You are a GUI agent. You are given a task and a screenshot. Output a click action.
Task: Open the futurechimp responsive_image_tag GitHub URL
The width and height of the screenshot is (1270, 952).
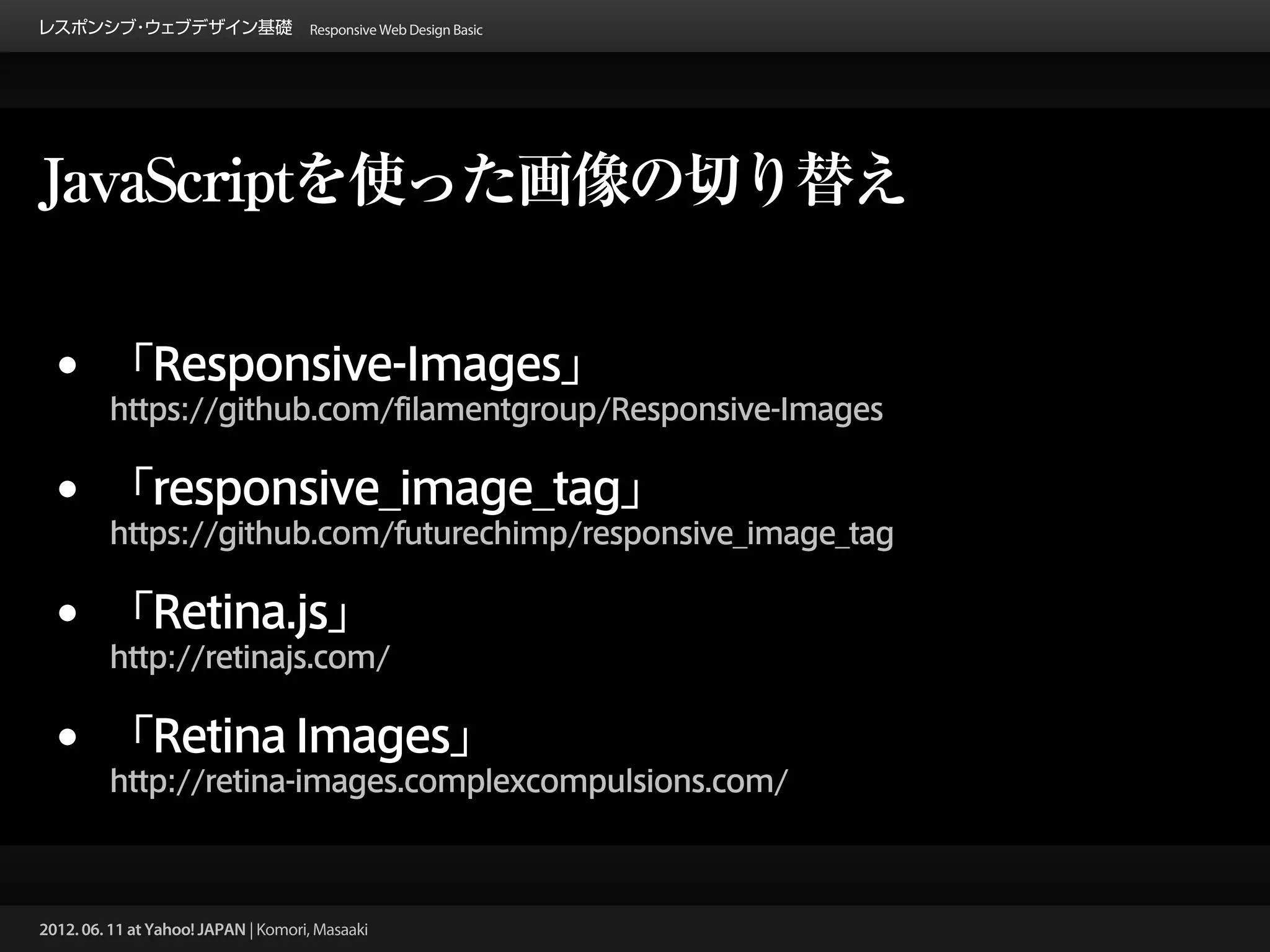[502, 534]
